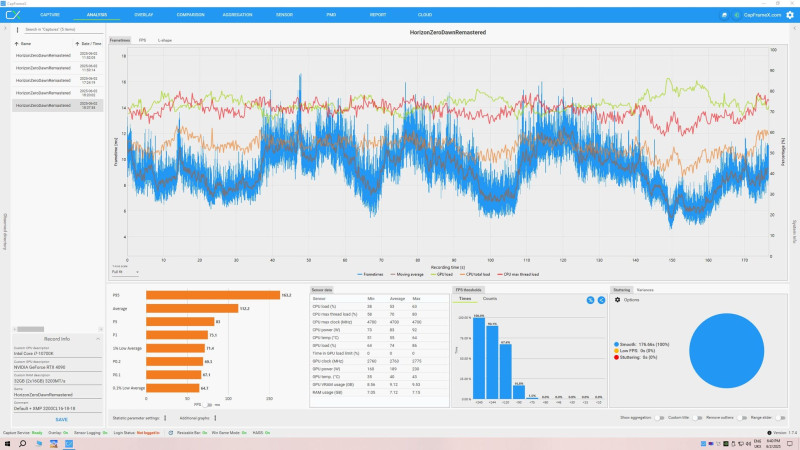The width and height of the screenshot is (800, 450).
Task: Open the screenshot icon in the header bar
Action: (724, 15)
